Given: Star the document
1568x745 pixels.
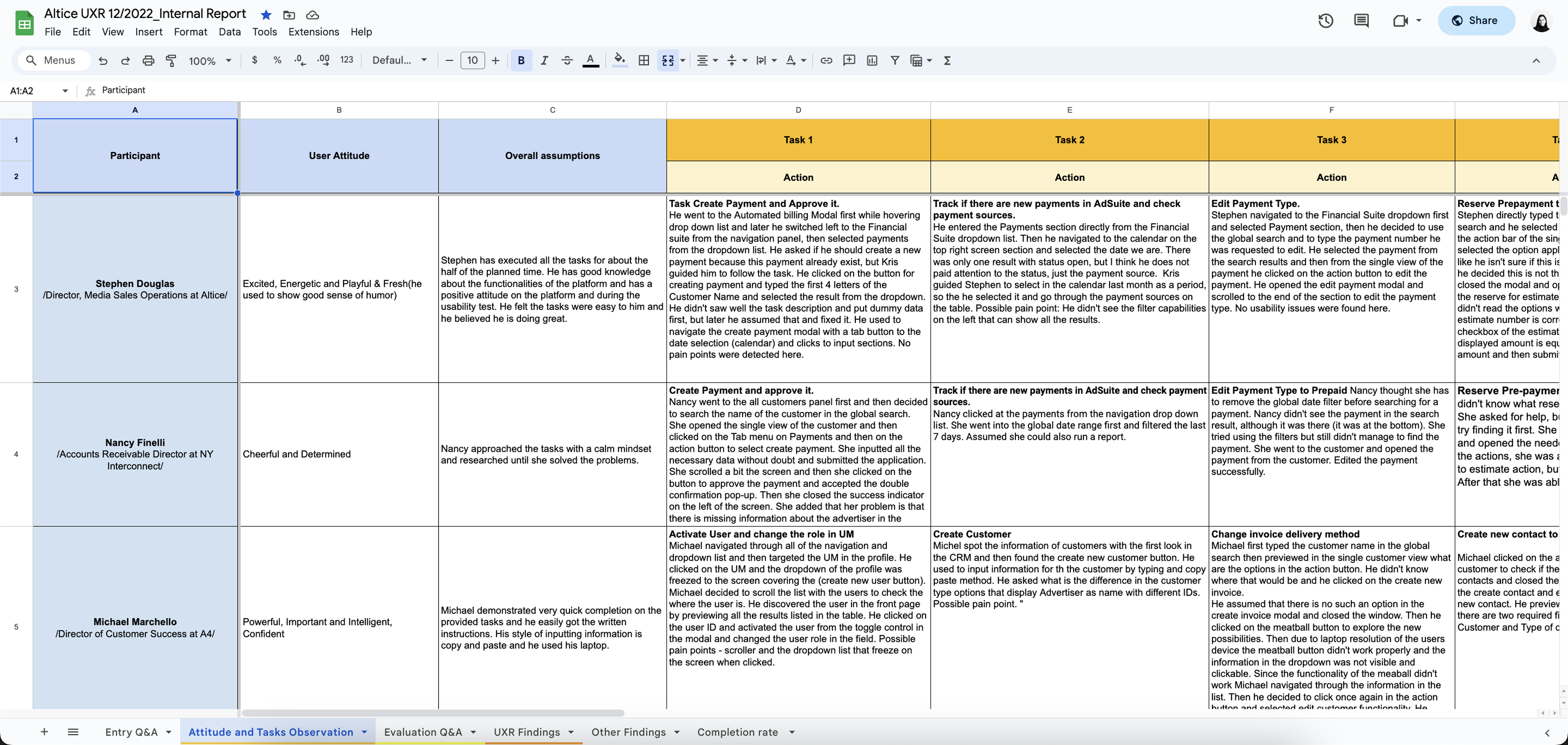Looking at the screenshot, I should coord(266,15).
